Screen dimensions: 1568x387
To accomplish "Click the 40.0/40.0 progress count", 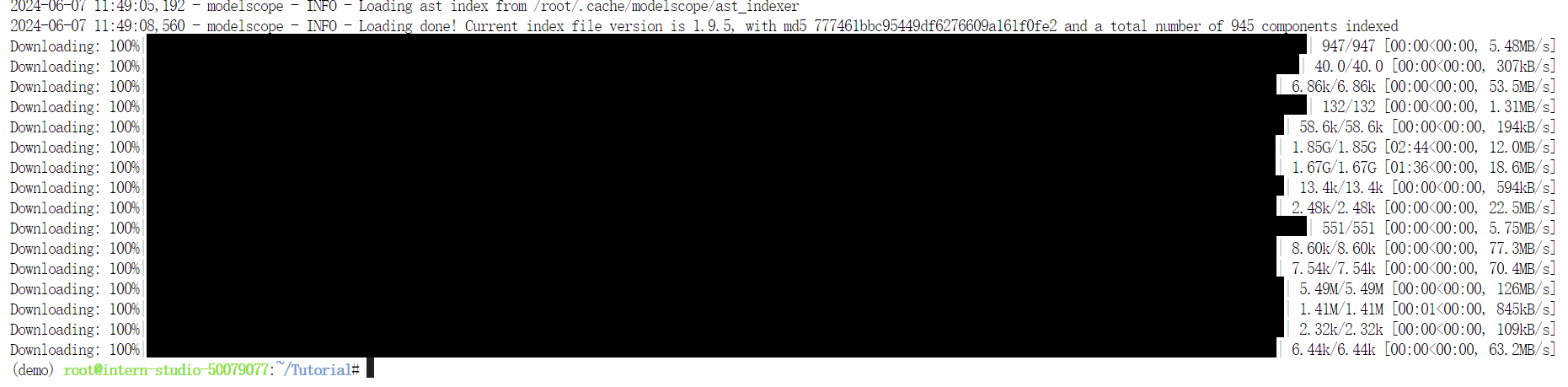I will (1349, 67).
